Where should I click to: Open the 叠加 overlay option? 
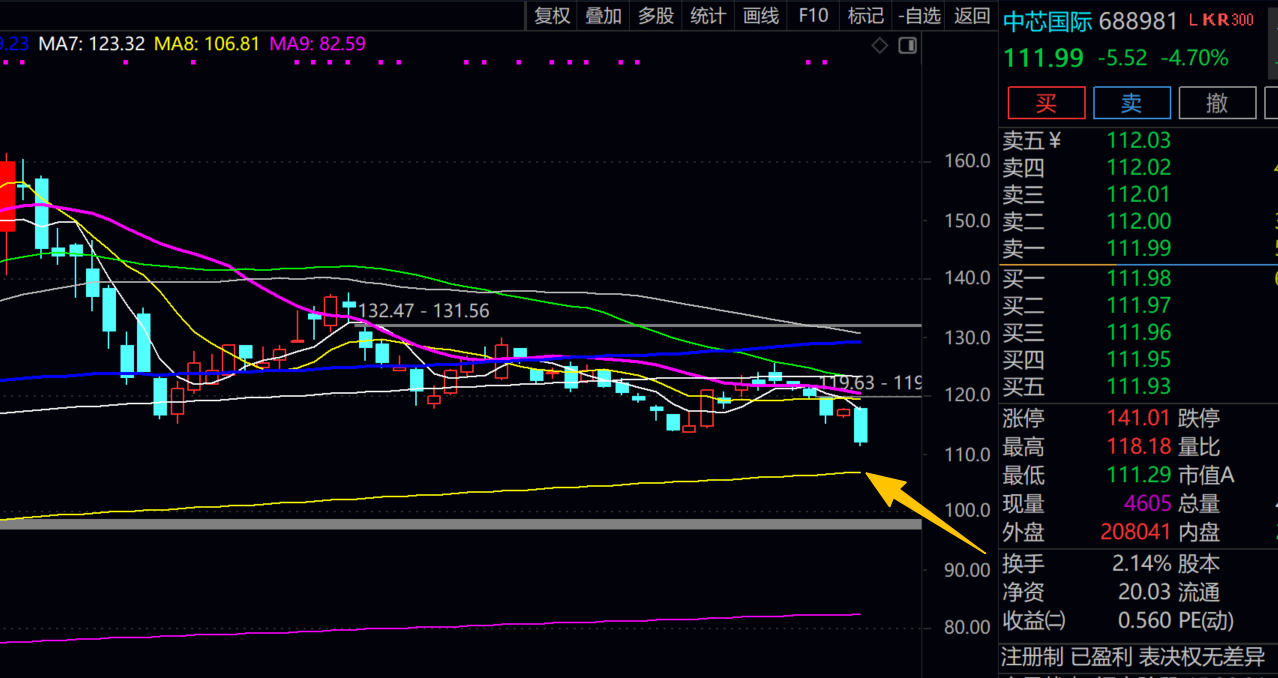point(603,15)
